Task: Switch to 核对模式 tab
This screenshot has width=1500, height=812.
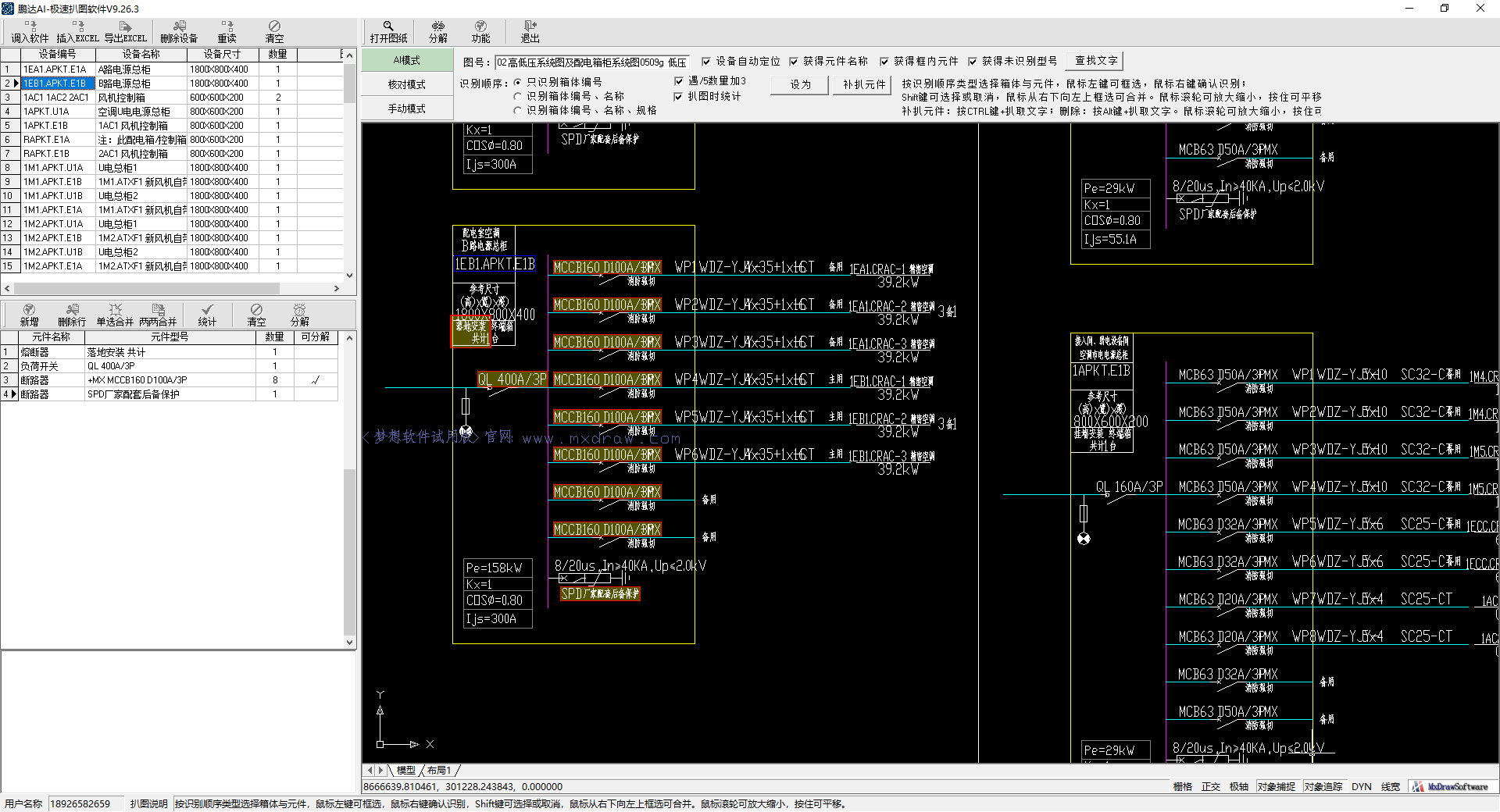Action: point(407,84)
